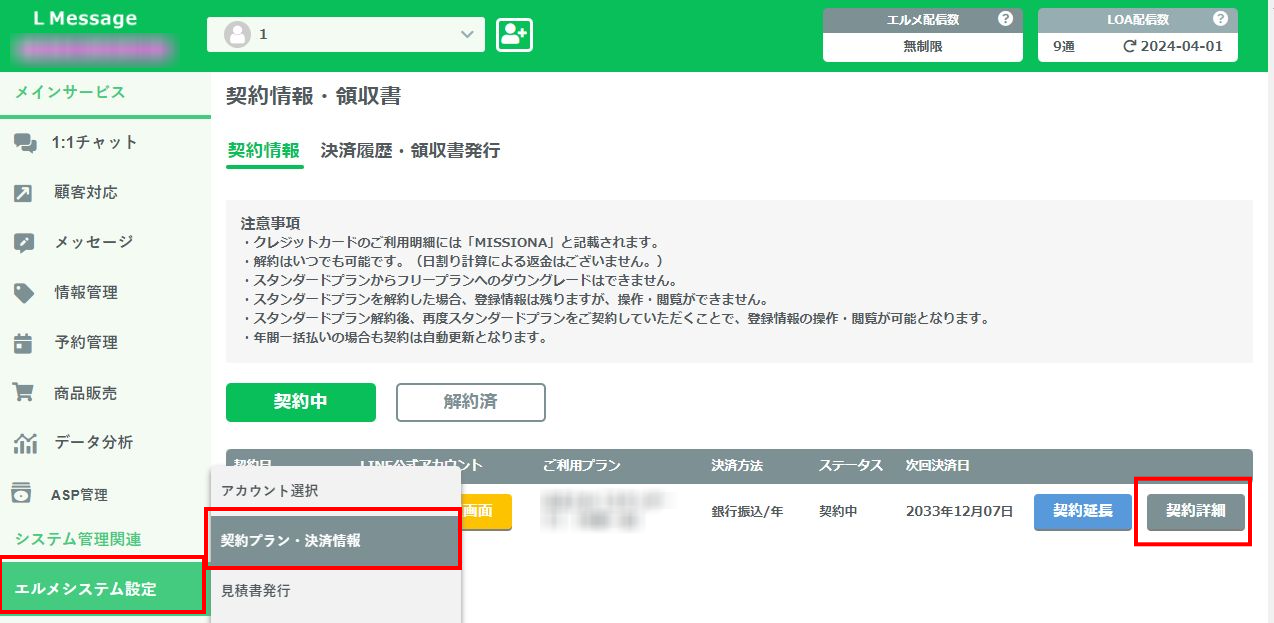Screen dimensions: 1274x623
Task: Show cancelled contracts with 解約済 button
Action: tap(470, 402)
